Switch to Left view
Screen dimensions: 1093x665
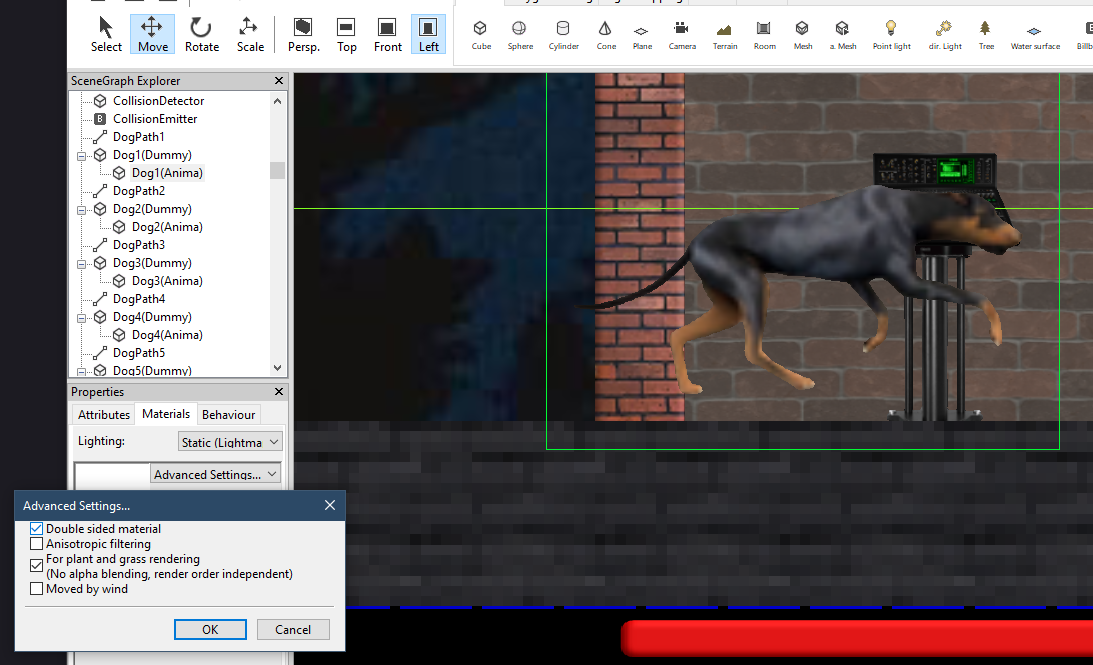(428, 34)
